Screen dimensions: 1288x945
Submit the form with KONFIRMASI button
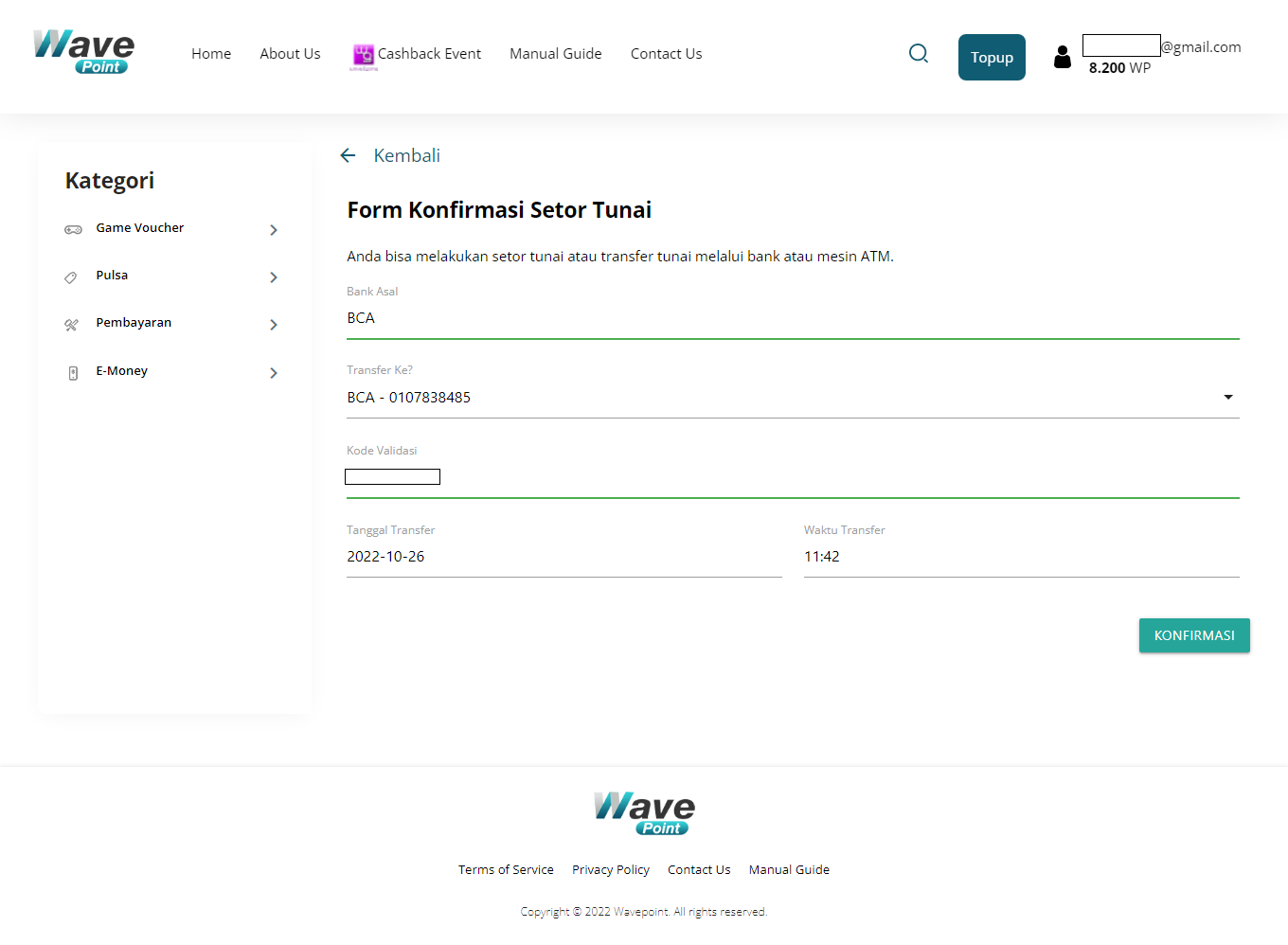(x=1193, y=635)
